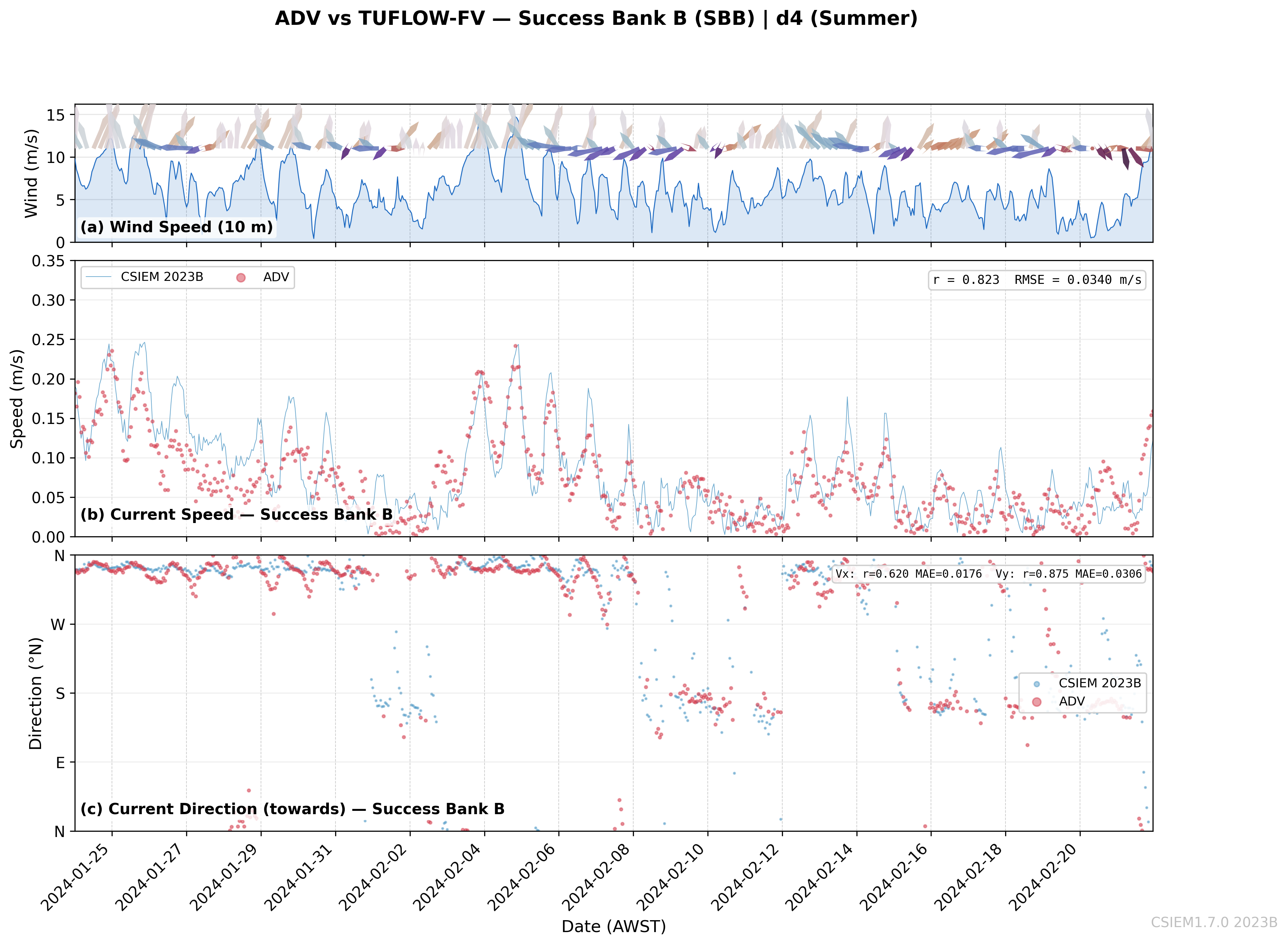
Task: Click the "15" tick on the Wind axis
Action: tap(56, 115)
